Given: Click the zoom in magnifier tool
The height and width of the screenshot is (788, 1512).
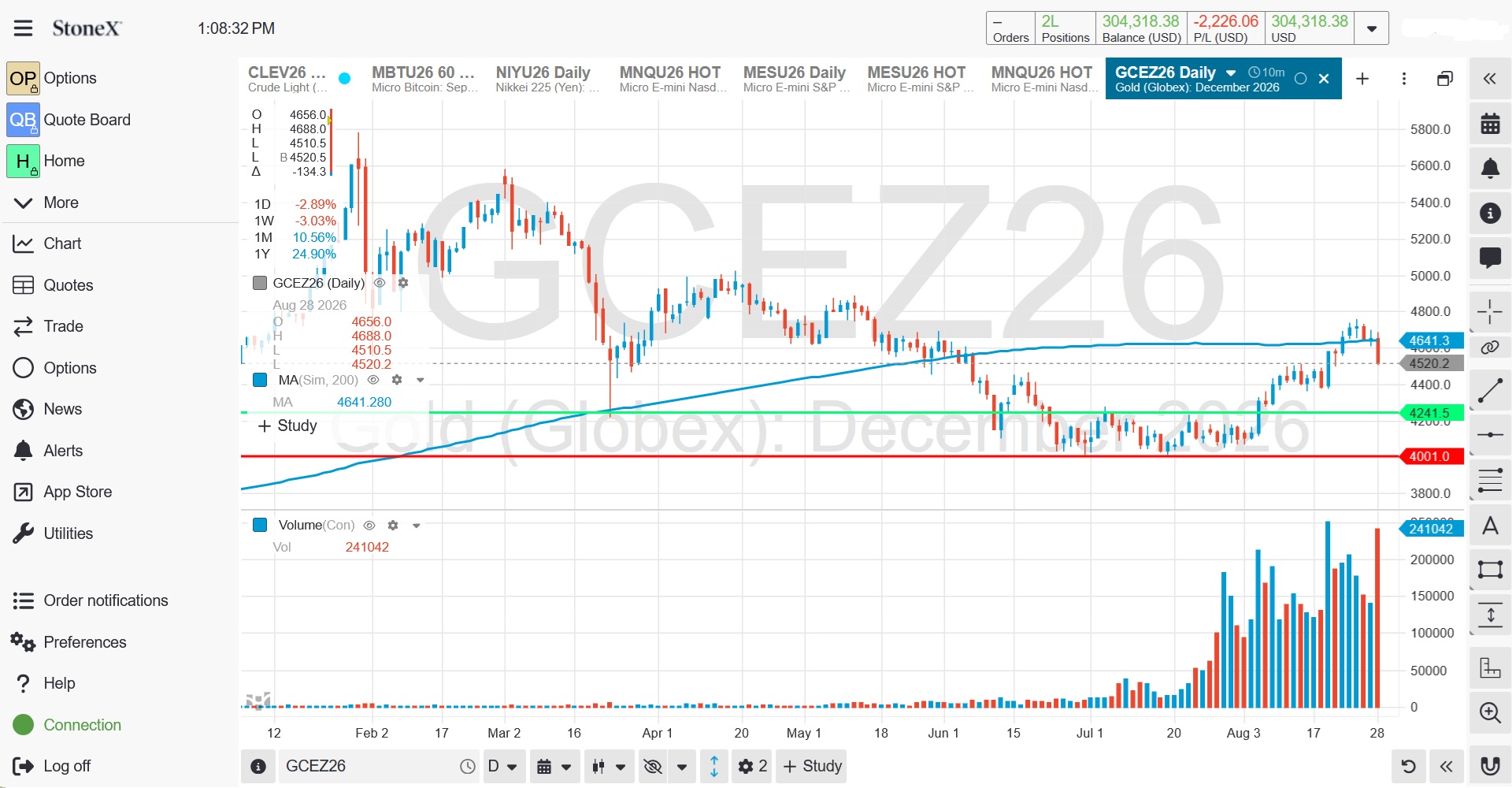Looking at the screenshot, I should tap(1490, 713).
